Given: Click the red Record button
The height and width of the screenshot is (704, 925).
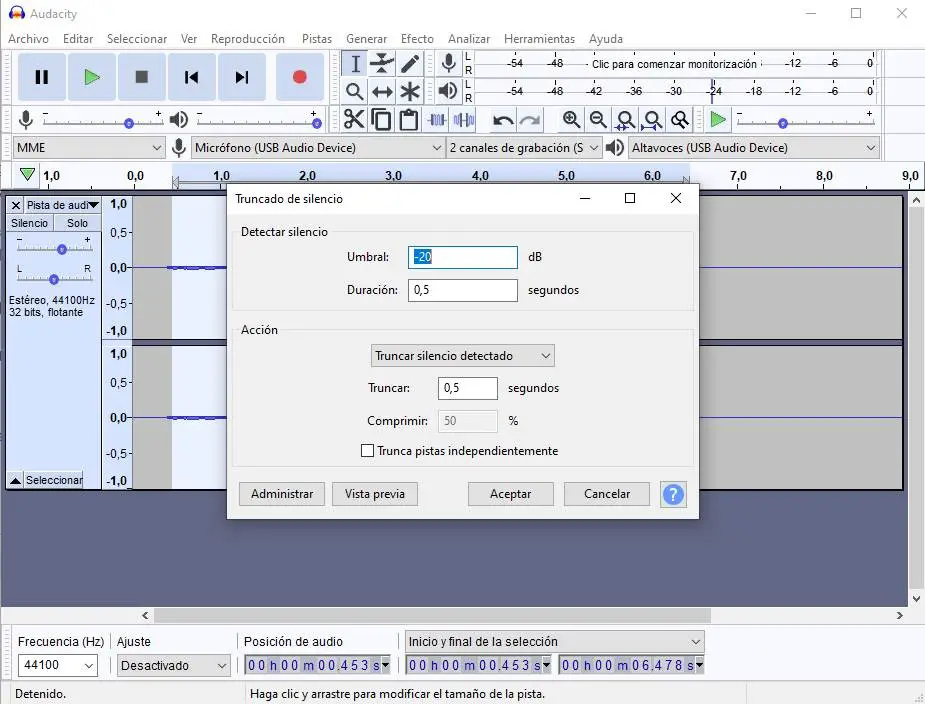Looking at the screenshot, I should (299, 77).
